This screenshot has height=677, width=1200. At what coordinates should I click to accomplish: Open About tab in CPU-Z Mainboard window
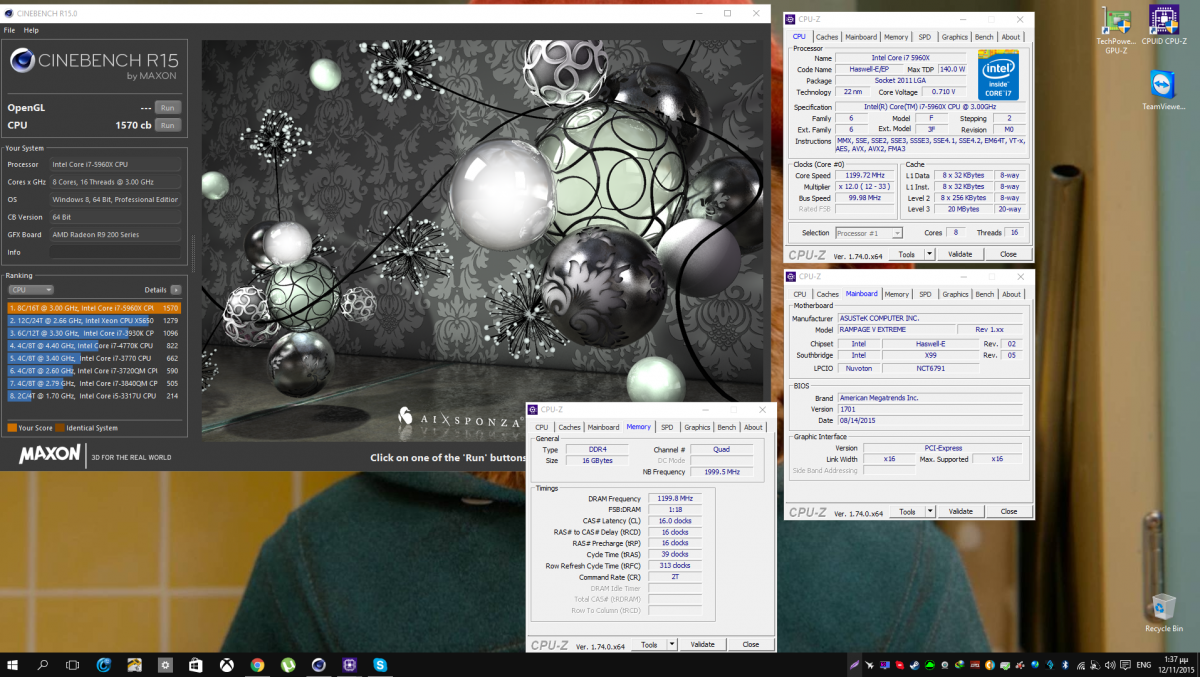[x=1012, y=294]
